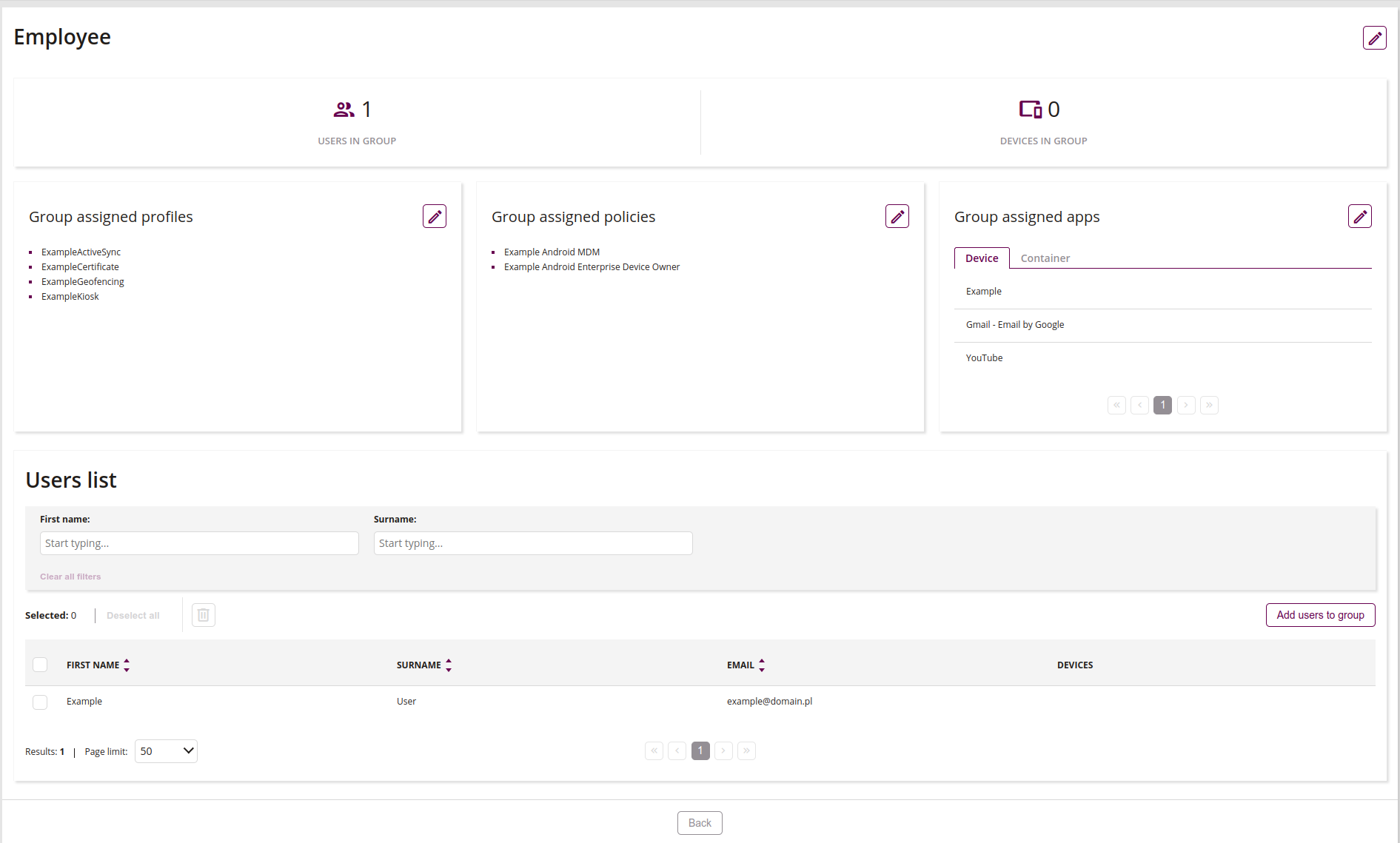Click the ExampleCertificate profile

pos(80,267)
